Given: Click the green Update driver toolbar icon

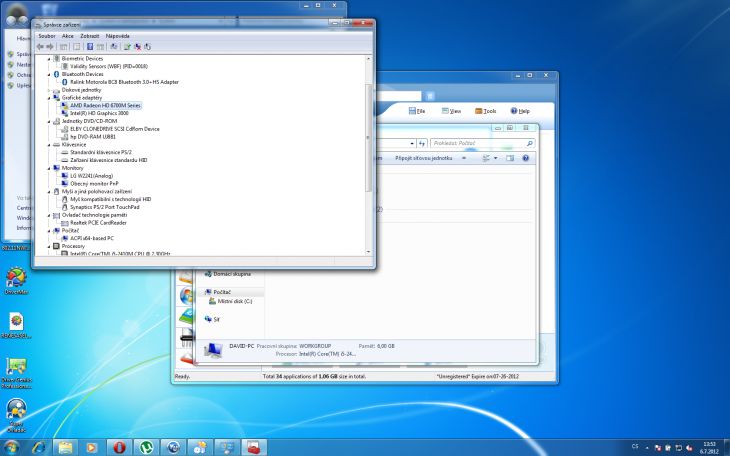Looking at the screenshot, I should click(x=127, y=47).
